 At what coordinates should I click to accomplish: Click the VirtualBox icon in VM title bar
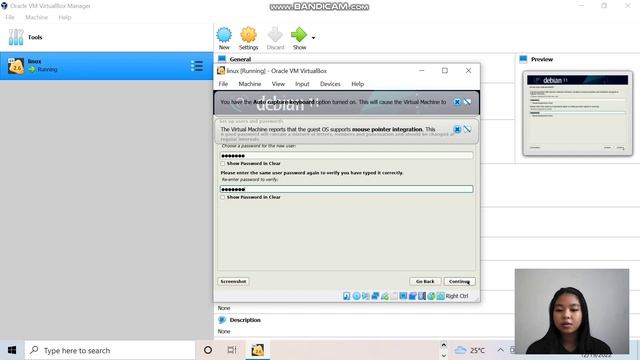[x=221, y=71]
